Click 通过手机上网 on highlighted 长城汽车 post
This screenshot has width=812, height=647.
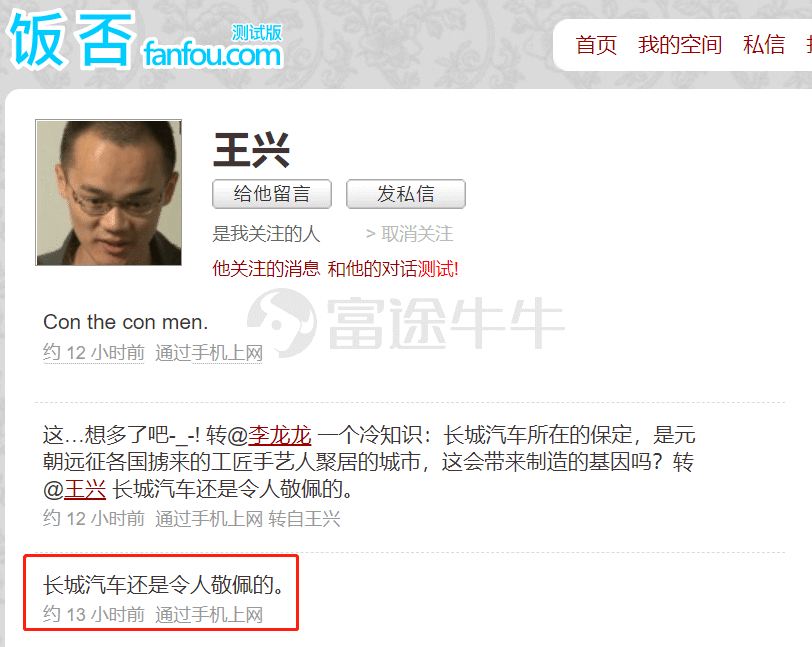[x=209, y=614]
